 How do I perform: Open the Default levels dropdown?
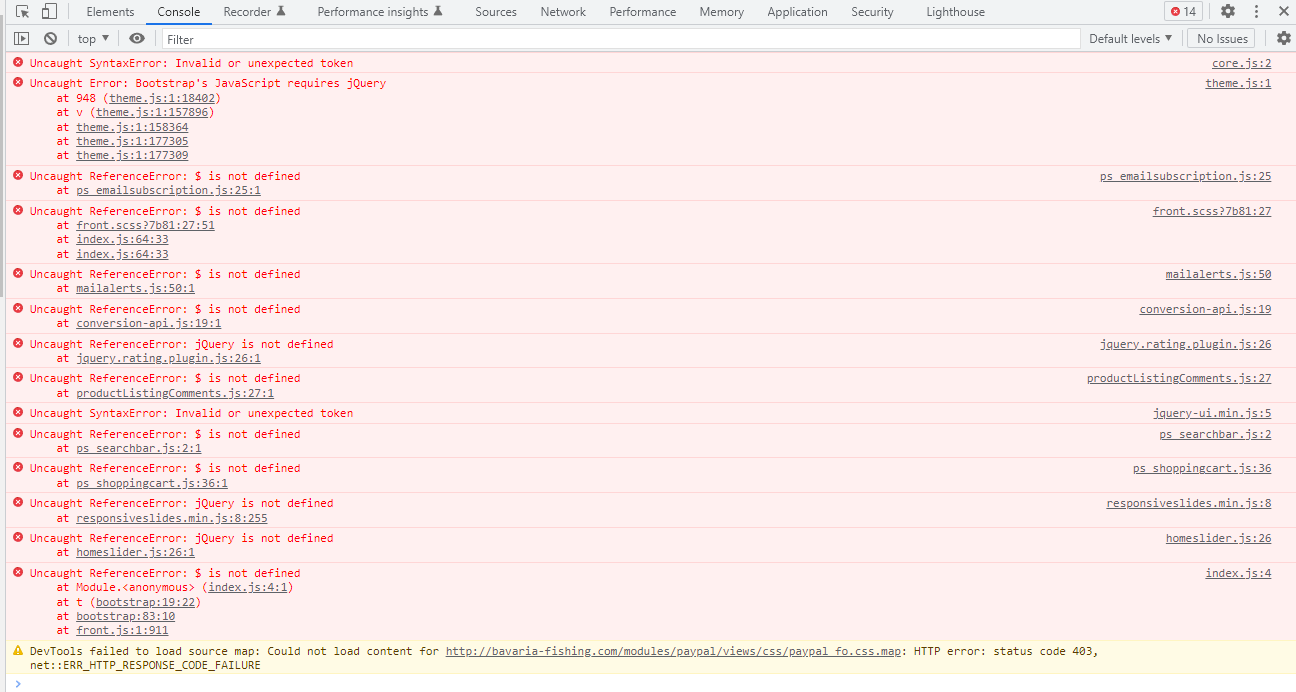coord(1130,39)
